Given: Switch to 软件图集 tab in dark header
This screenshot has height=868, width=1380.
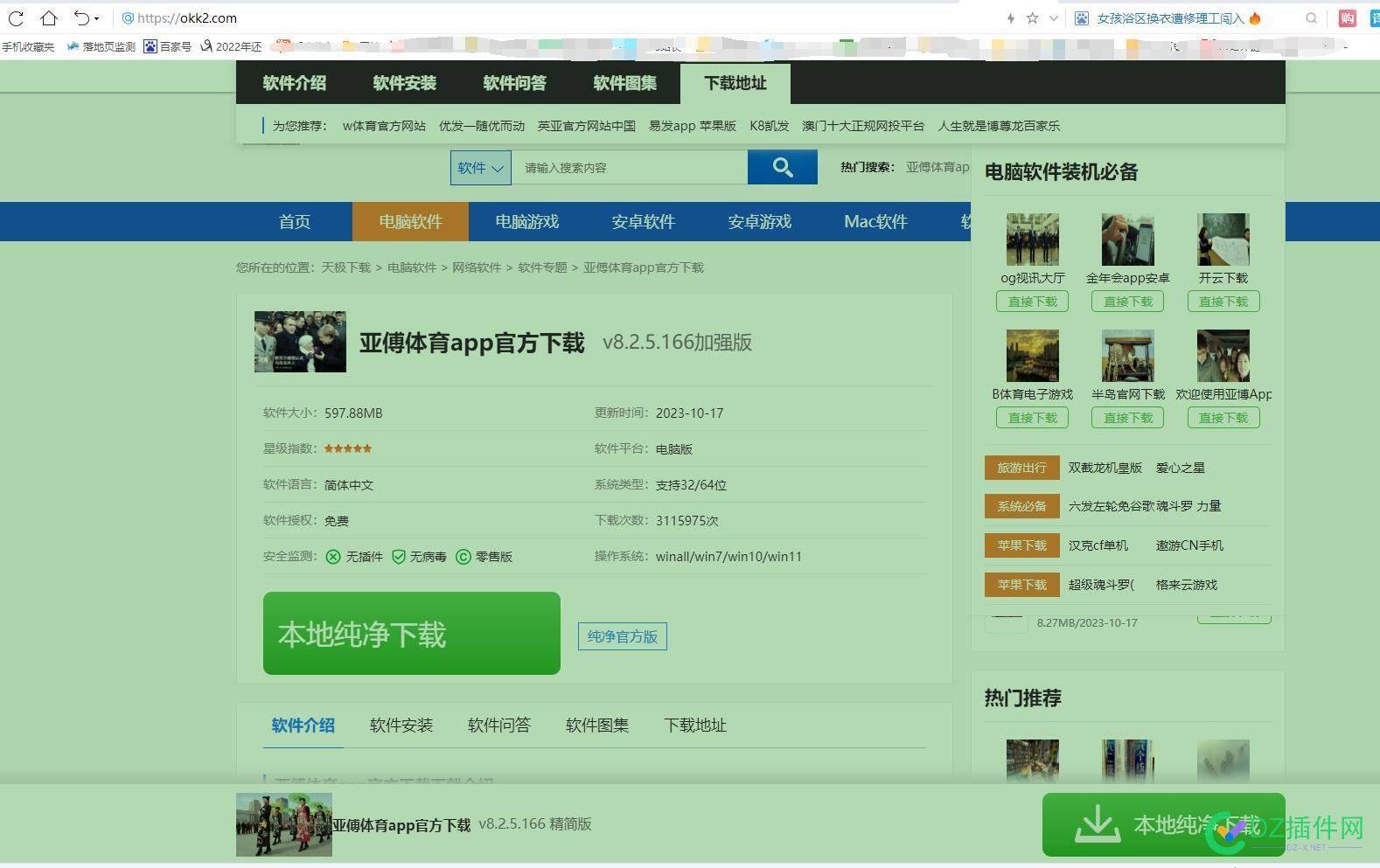Looking at the screenshot, I should pyautogui.click(x=624, y=83).
